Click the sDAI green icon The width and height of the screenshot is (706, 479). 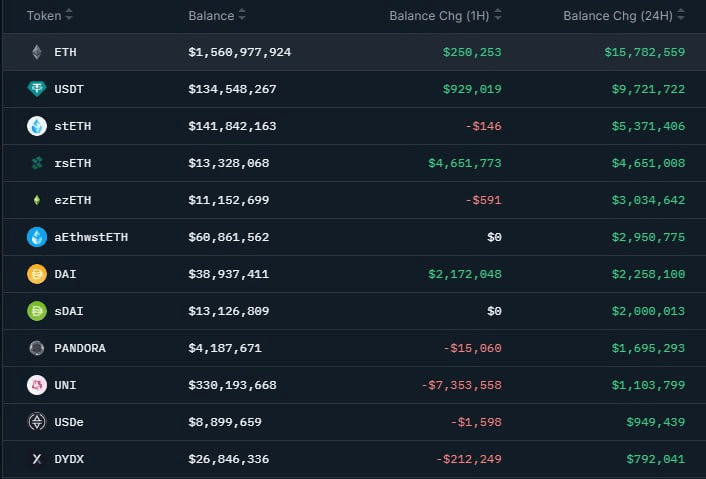pyautogui.click(x=37, y=311)
